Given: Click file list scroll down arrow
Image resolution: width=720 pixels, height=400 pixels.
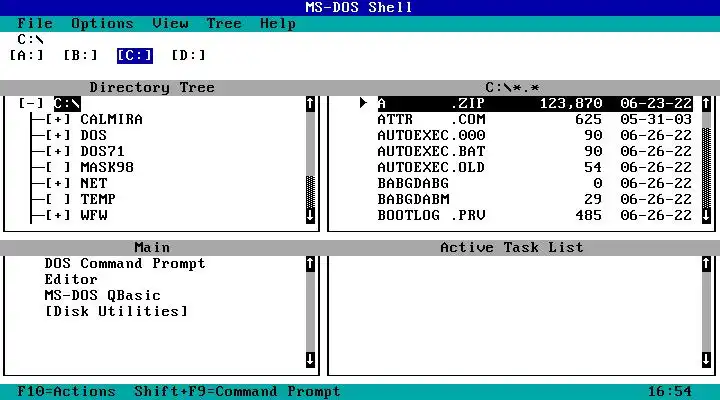Looking at the screenshot, I should pyautogui.click(x=706, y=215).
